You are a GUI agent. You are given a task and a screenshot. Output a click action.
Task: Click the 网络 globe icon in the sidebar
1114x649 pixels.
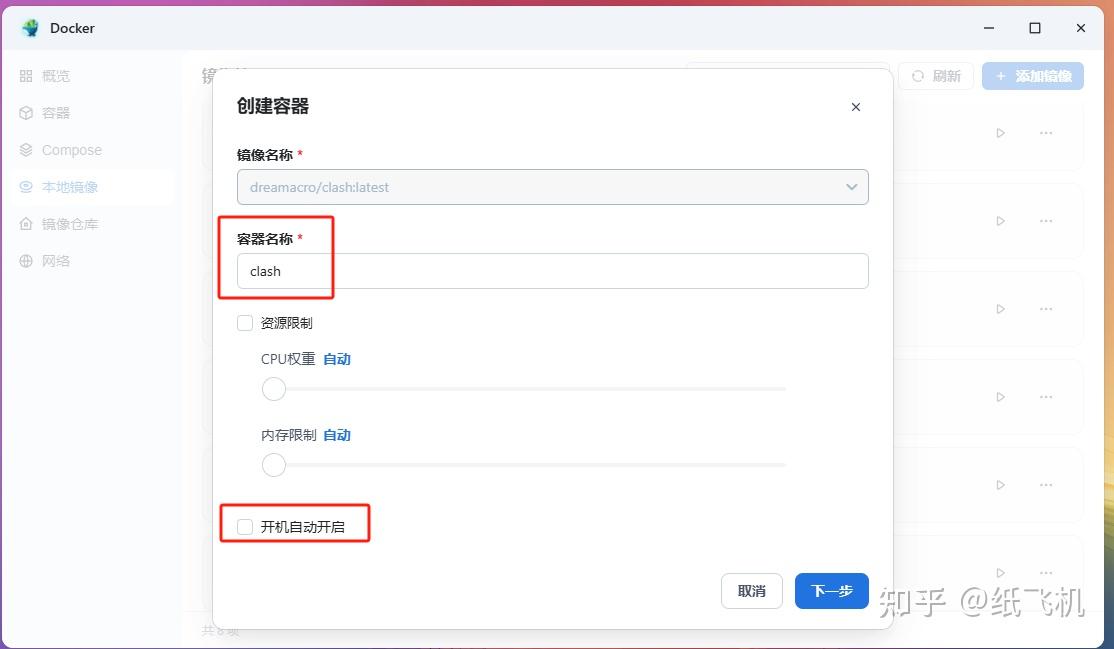(x=27, y=260)
